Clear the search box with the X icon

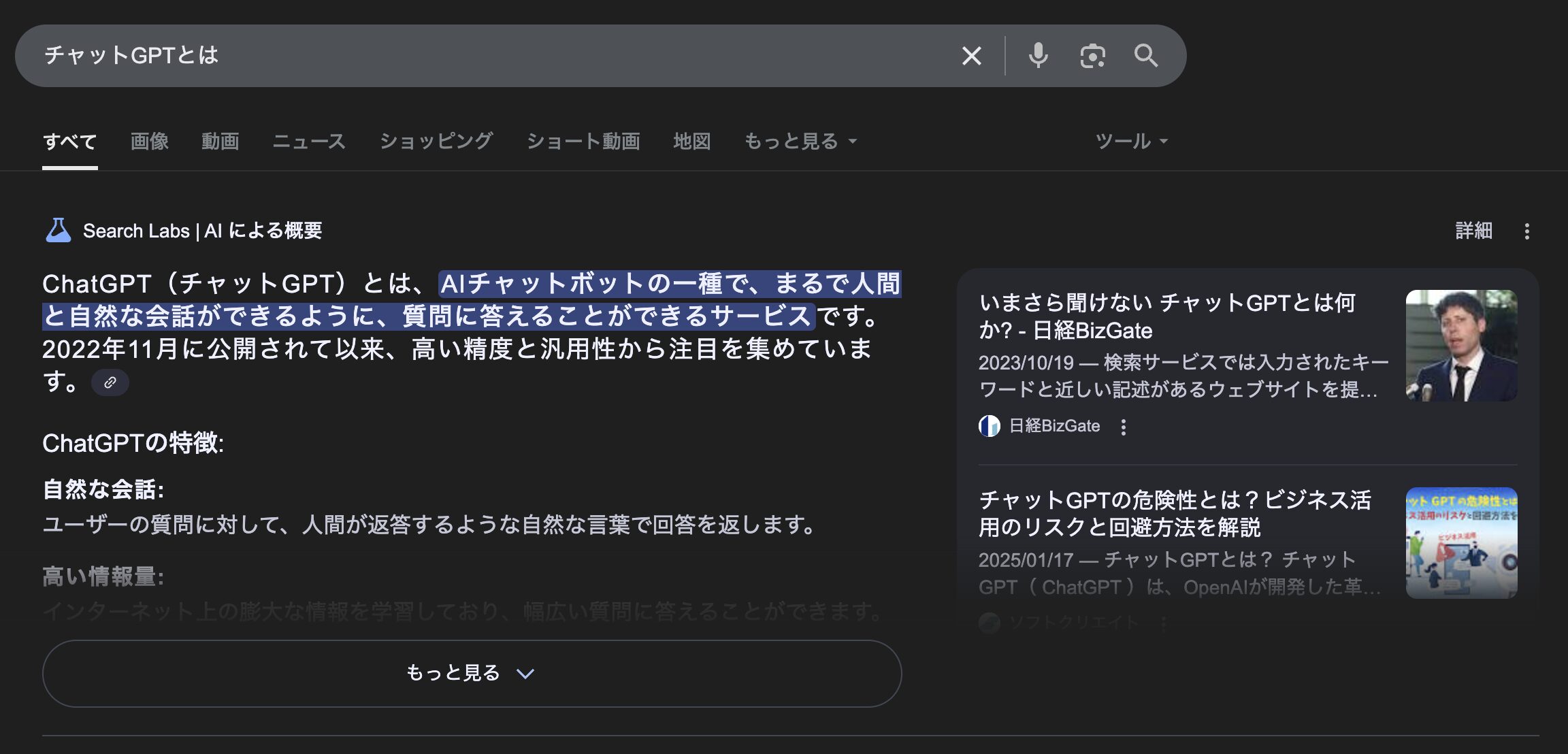pyautogui.click(x=971, y=56)
